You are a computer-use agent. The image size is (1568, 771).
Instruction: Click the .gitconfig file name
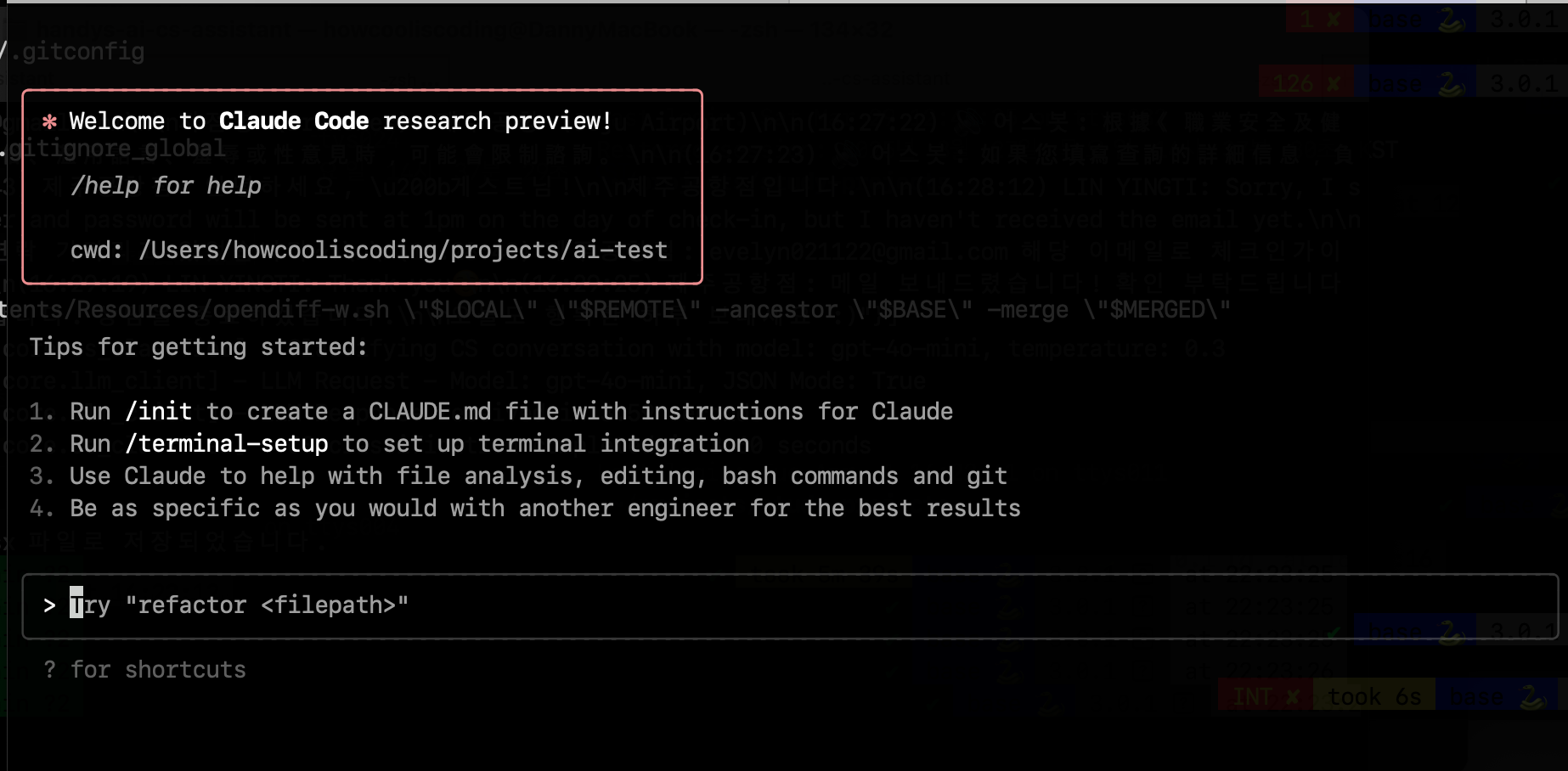point(76,52)
